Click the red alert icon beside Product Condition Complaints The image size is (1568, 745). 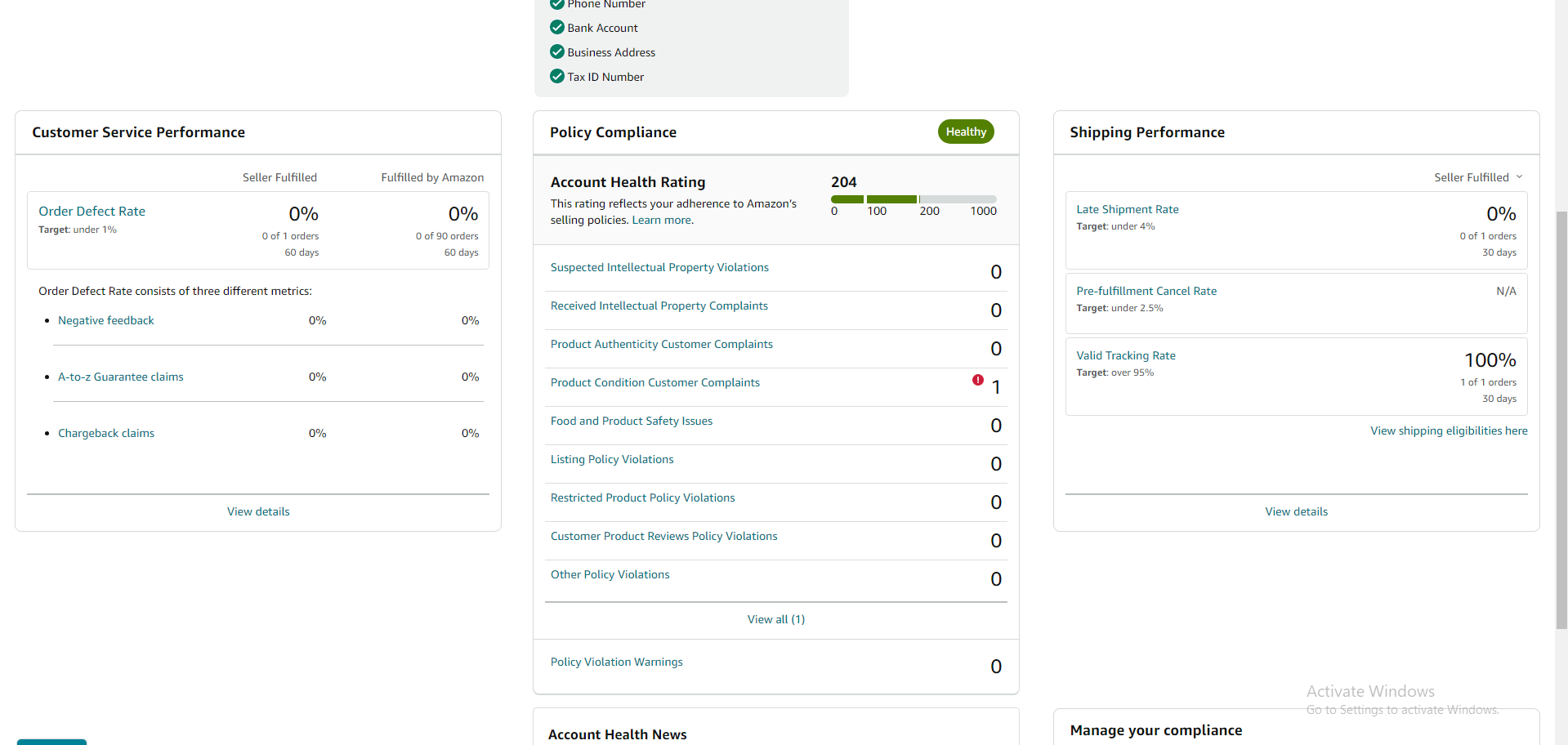[x=977, y=380]
